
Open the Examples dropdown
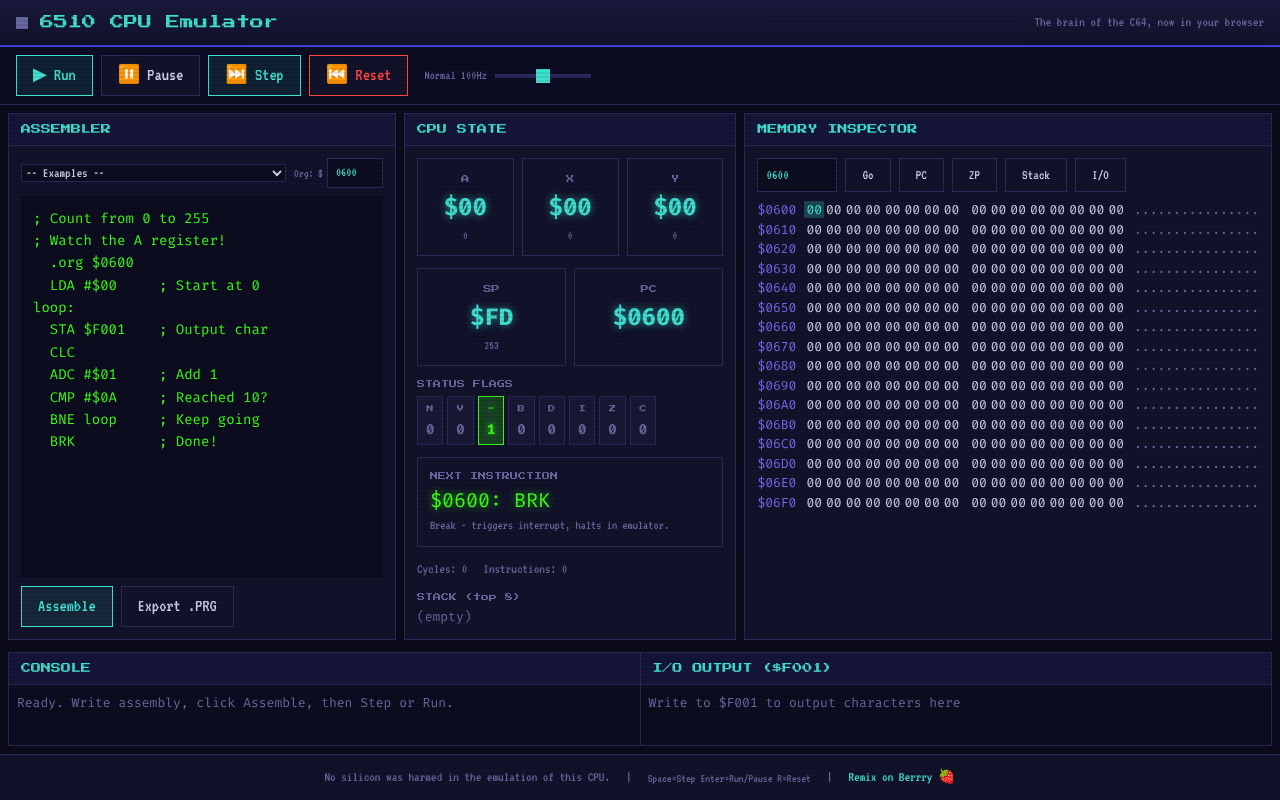pos(153,173)
